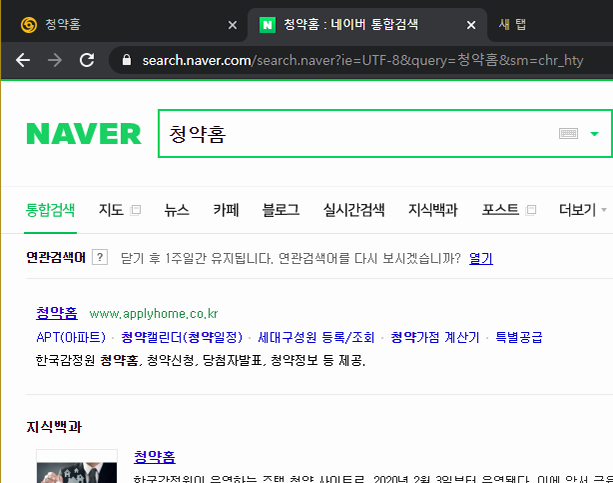This screenshot has width=613, height=483.
Task: Click the description 한국감정원 청약홈, 청약신청 text
Action: [x=200, y=360]
